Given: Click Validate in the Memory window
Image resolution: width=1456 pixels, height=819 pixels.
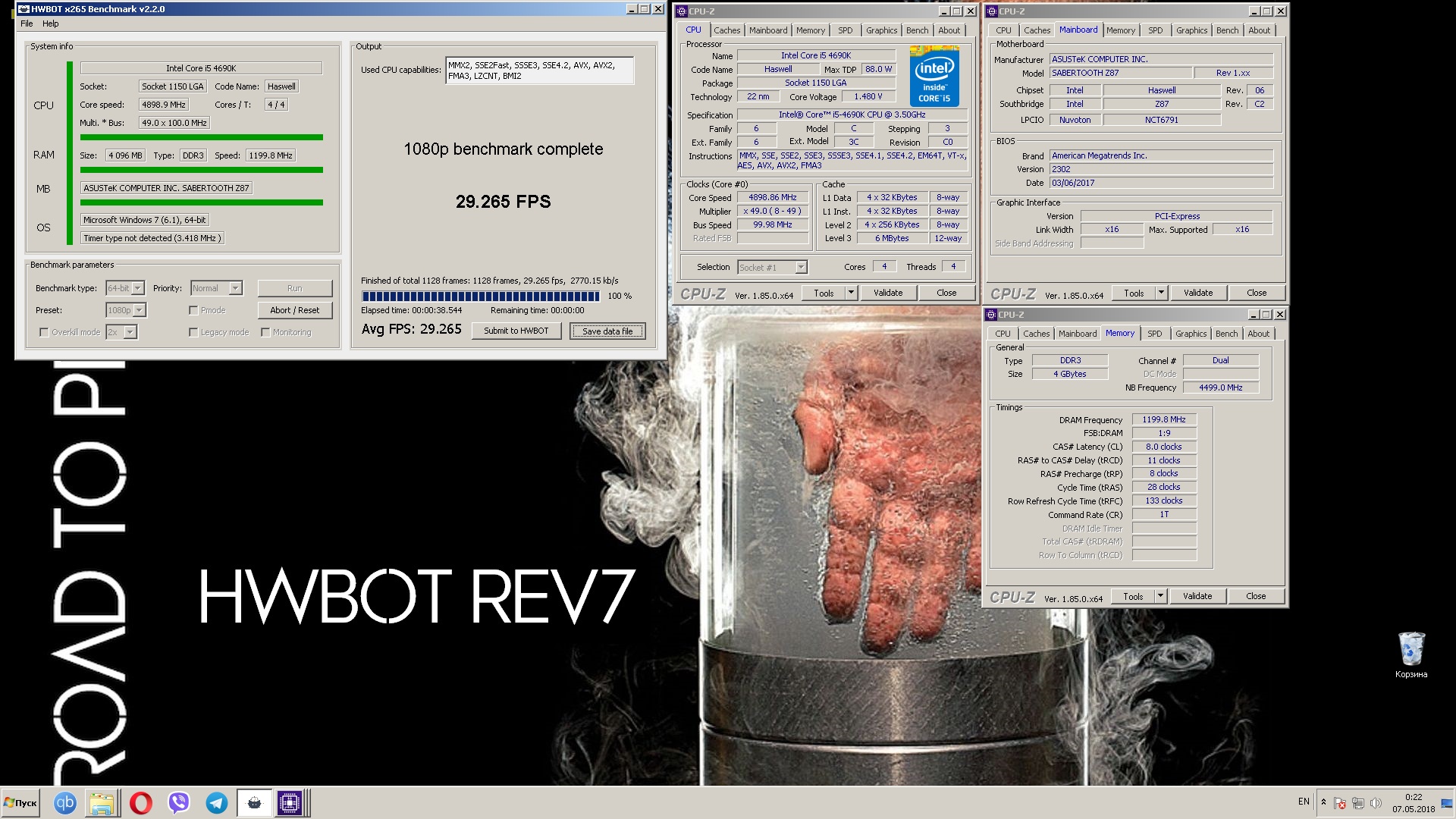Looking at the screenshot, I should pyautogui.click(x=1197, y=596).
